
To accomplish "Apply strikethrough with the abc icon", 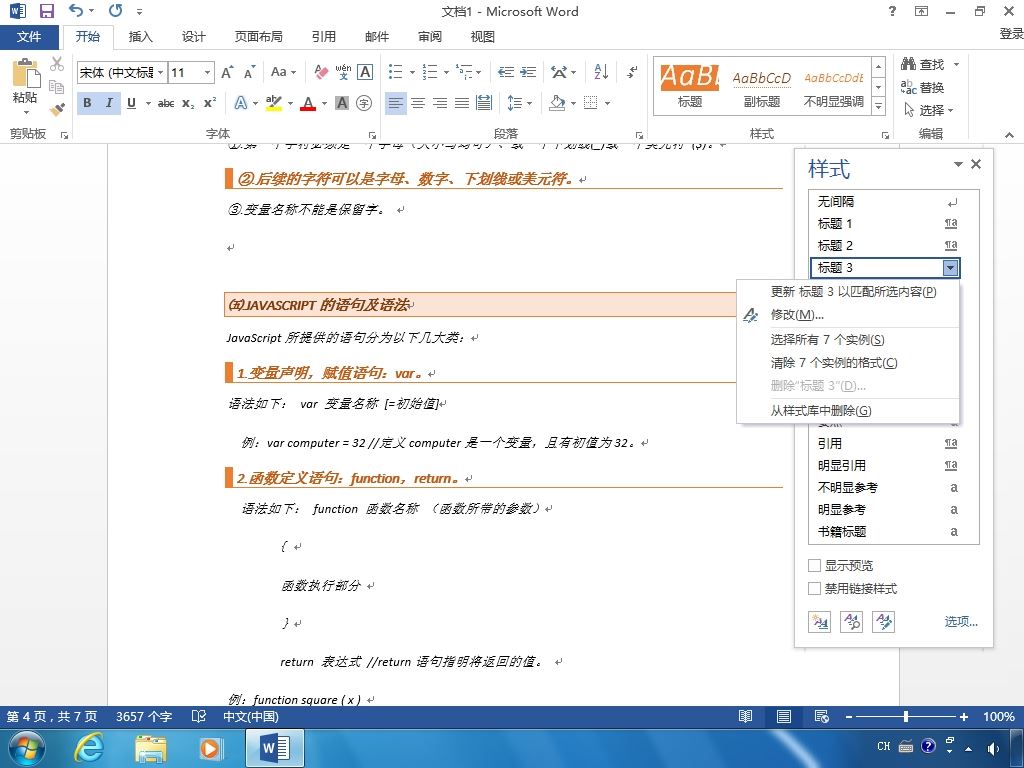I will pos(166,103).
